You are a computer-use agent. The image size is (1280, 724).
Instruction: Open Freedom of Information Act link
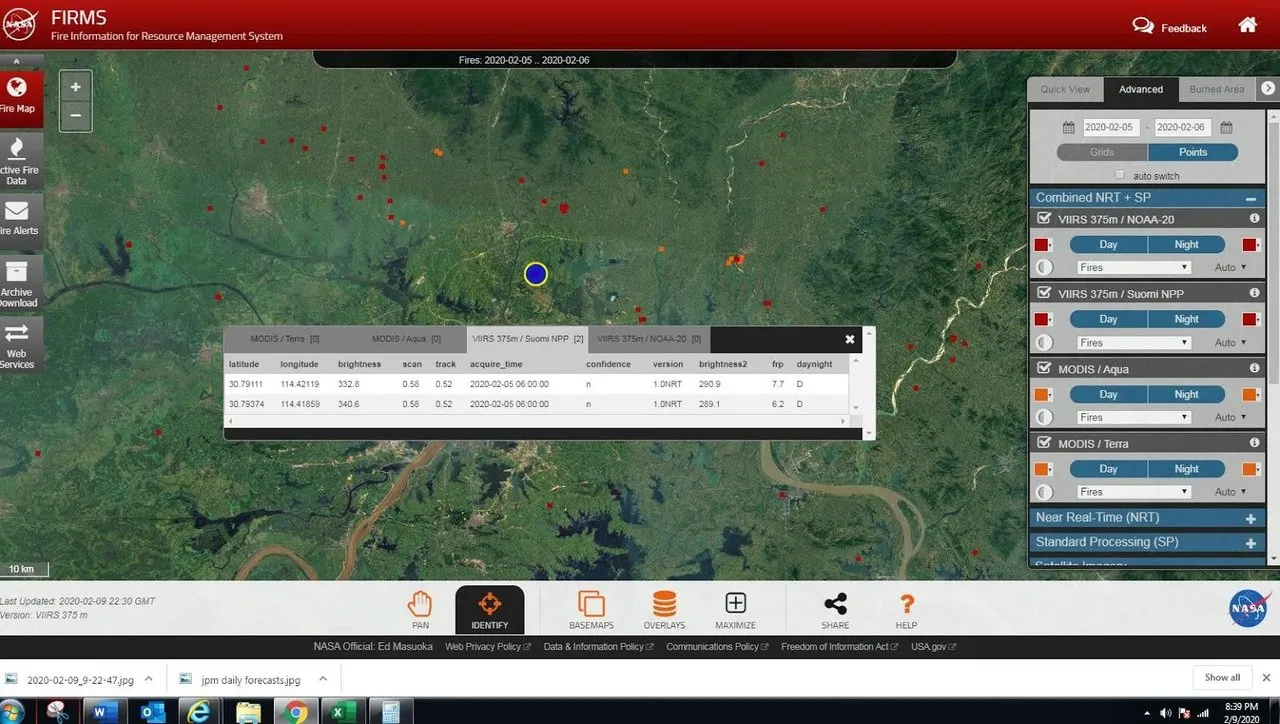coord(840,647)
